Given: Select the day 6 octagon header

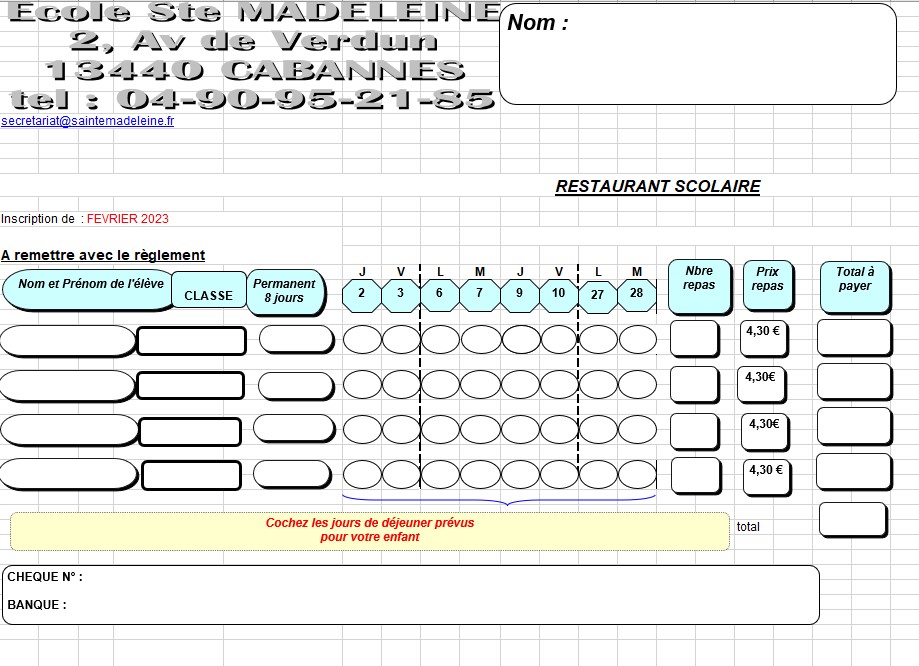Looking at the screenshot, I should (440, 295).
